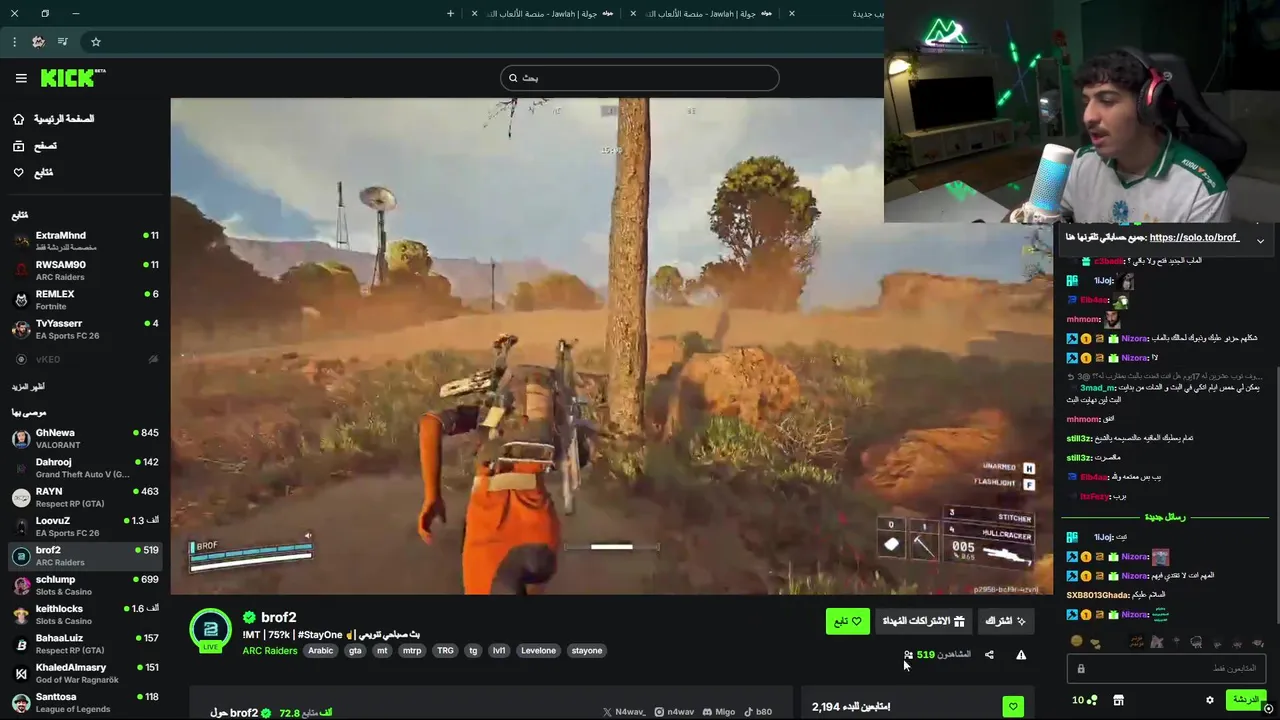Open the Following sidebar item with heart icon
The height and width of the screenshot is (720, 1280).
coord(85,173)
